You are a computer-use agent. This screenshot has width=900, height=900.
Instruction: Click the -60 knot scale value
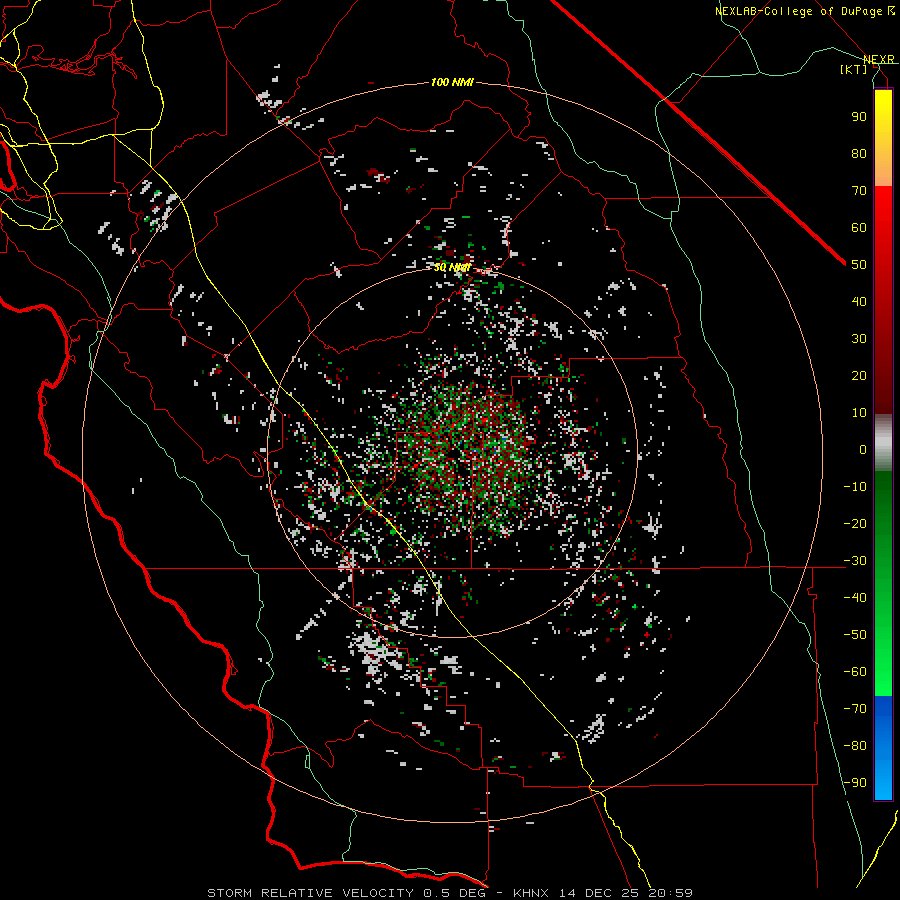click(855, 672)
